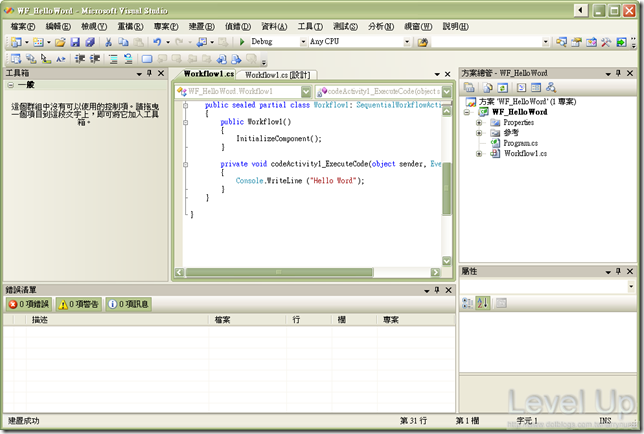Cut selection with the scissors icon
644x434 pixels.
click(108, 42)
